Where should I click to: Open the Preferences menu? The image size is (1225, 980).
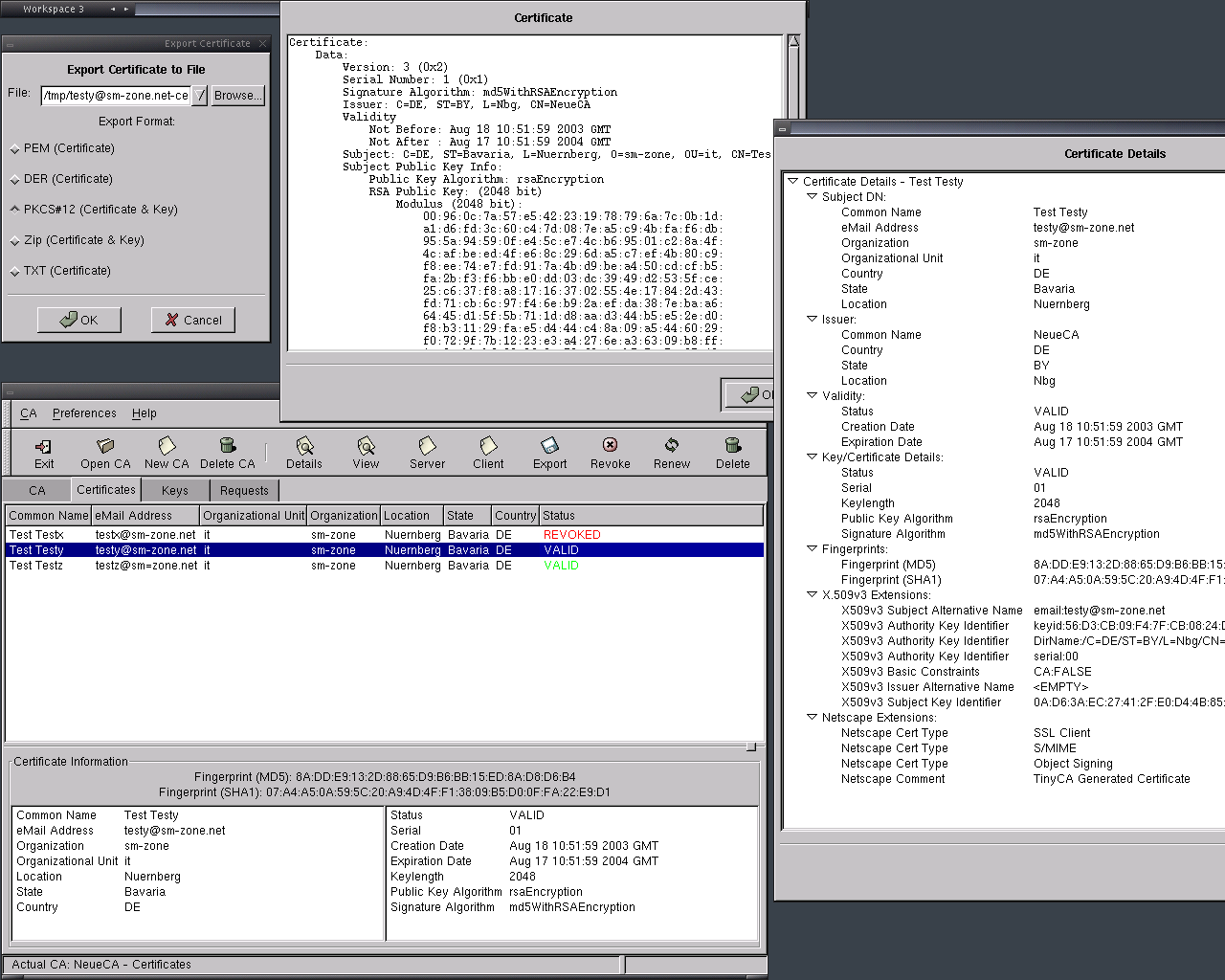[x=84, y=413]
